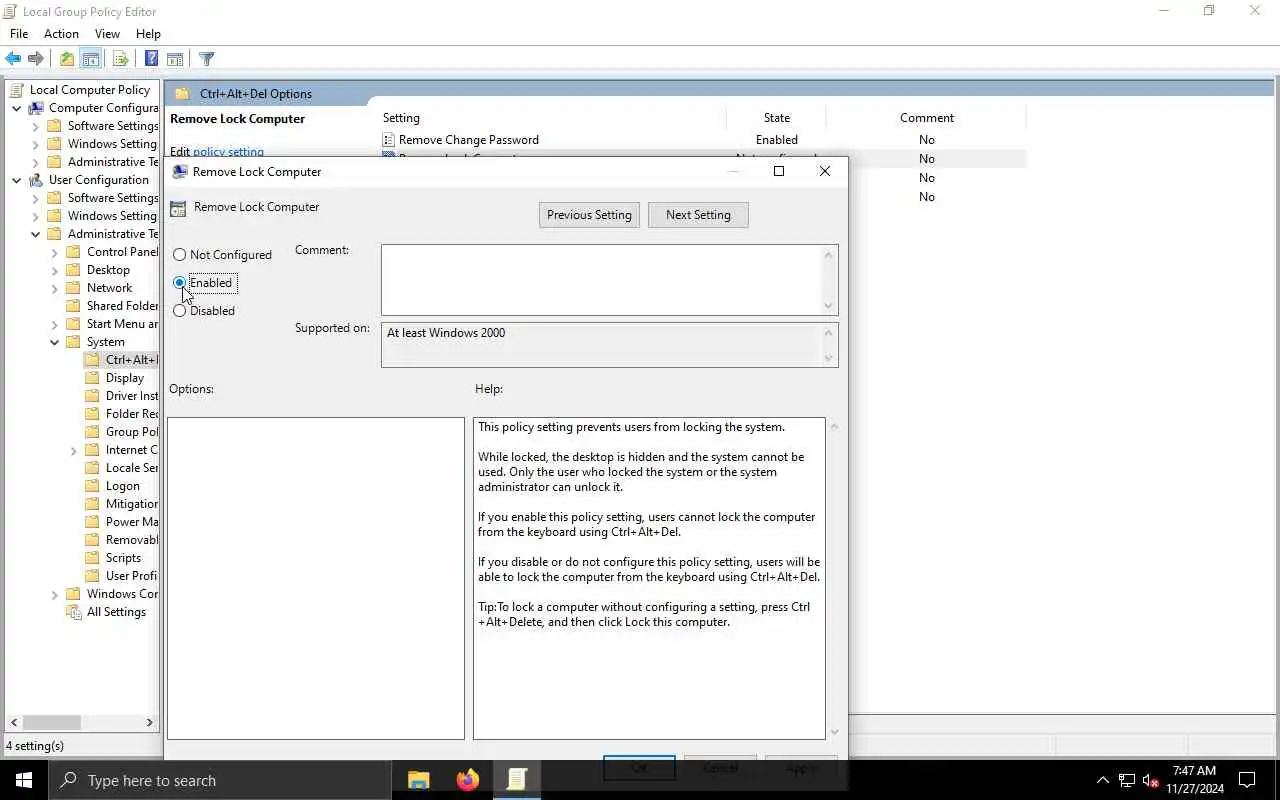Click the muted volume tray icon
This screenshot has width=1280, height=800.
point(1151,781)
